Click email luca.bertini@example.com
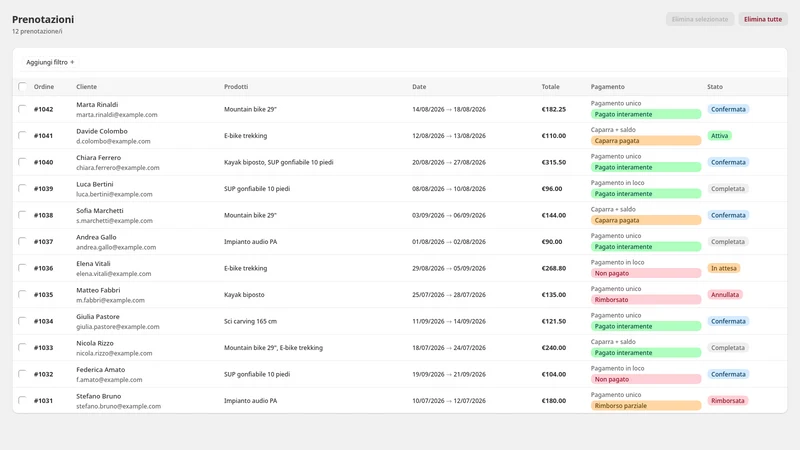800x450 pixels. (x=114, y=194)
